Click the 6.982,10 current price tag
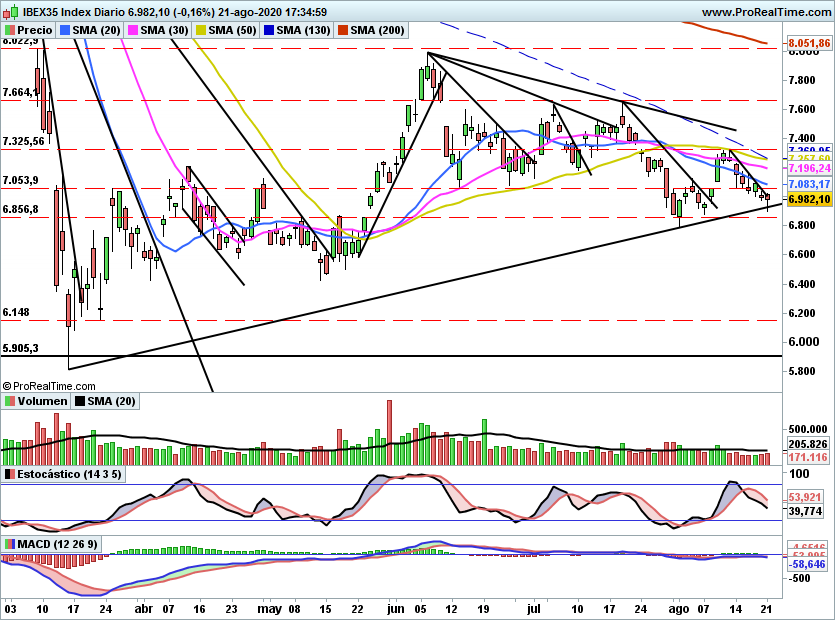Viewport: 835px width, 620px height. [809, 199]
